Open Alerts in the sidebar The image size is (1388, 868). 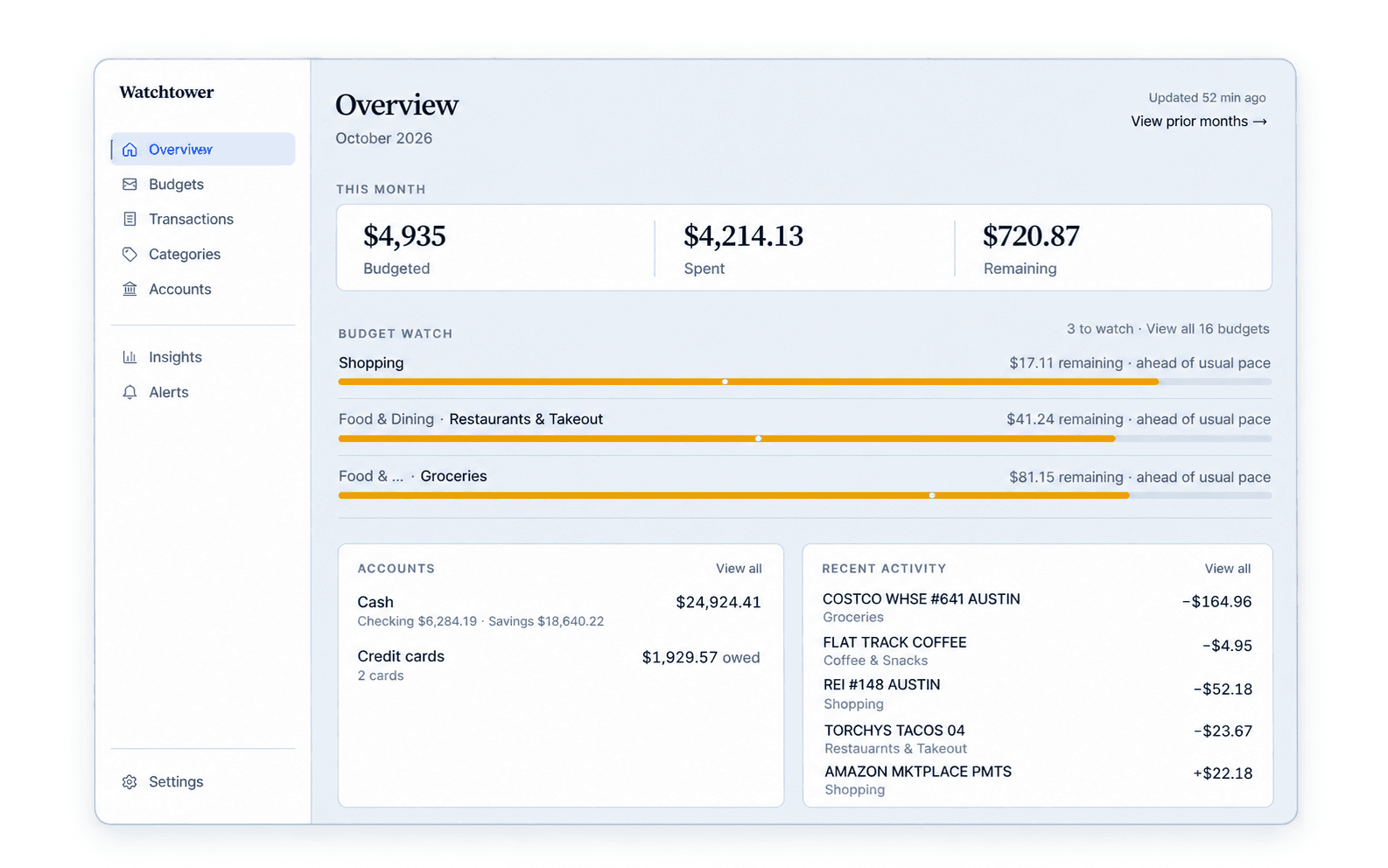(203, 392)
